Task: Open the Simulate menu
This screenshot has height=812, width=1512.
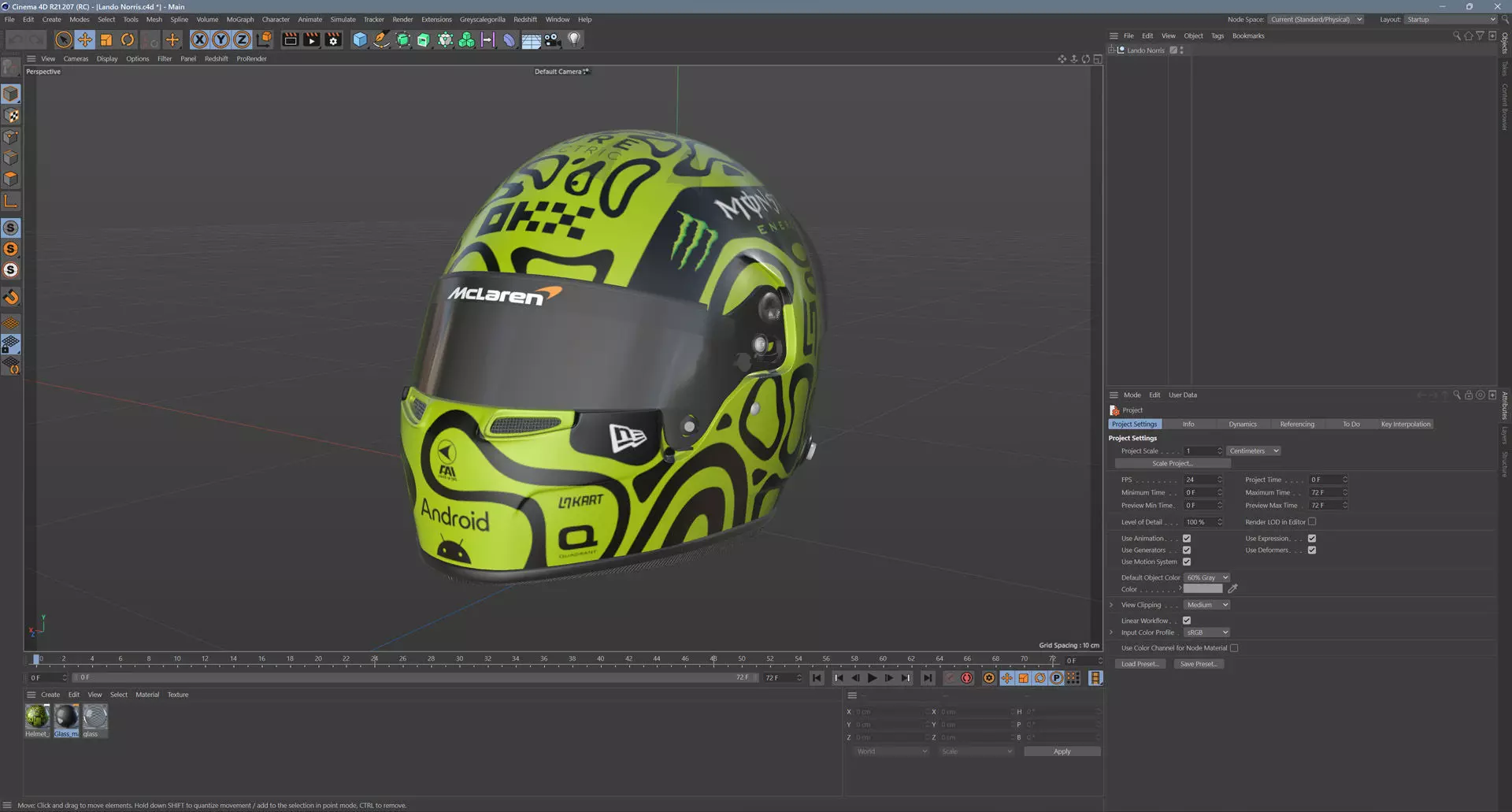Action: pyautogui.click(x=343, y=20)
